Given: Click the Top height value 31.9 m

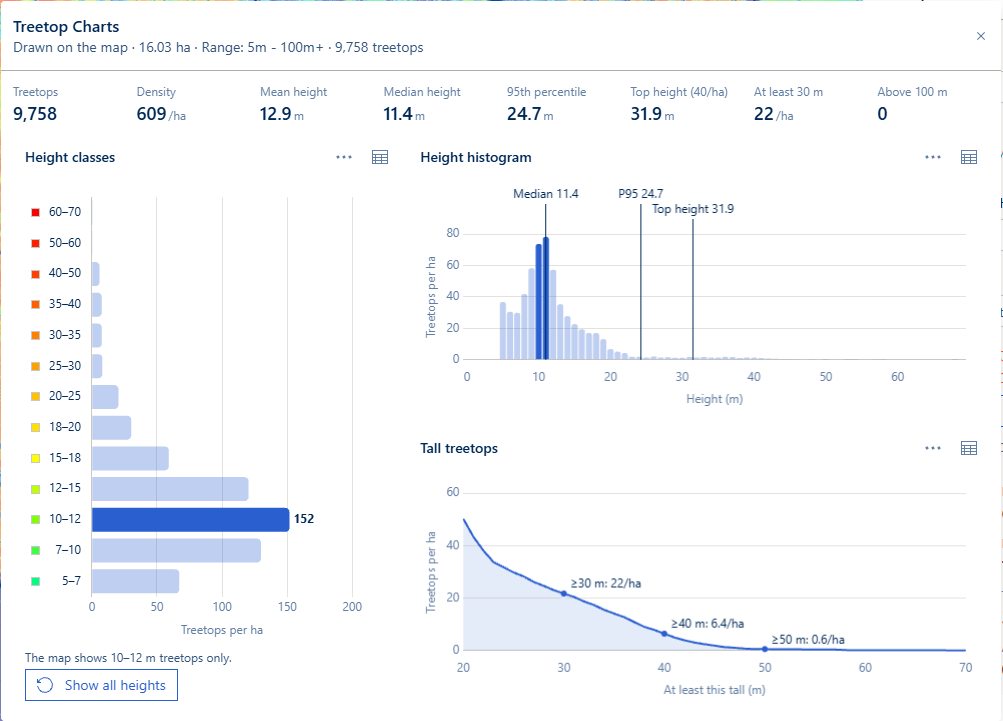Looking at the screenshot, I should 652,114.
